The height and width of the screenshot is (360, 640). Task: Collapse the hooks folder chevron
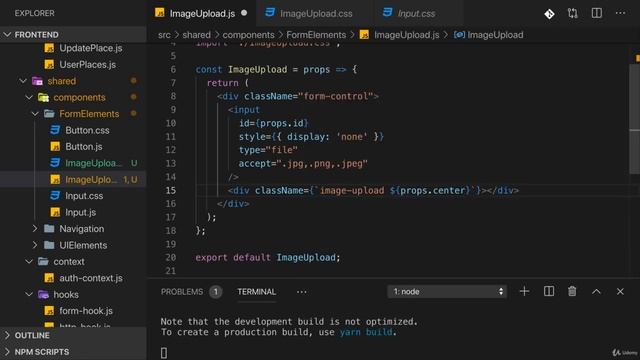tap(29, 294)
